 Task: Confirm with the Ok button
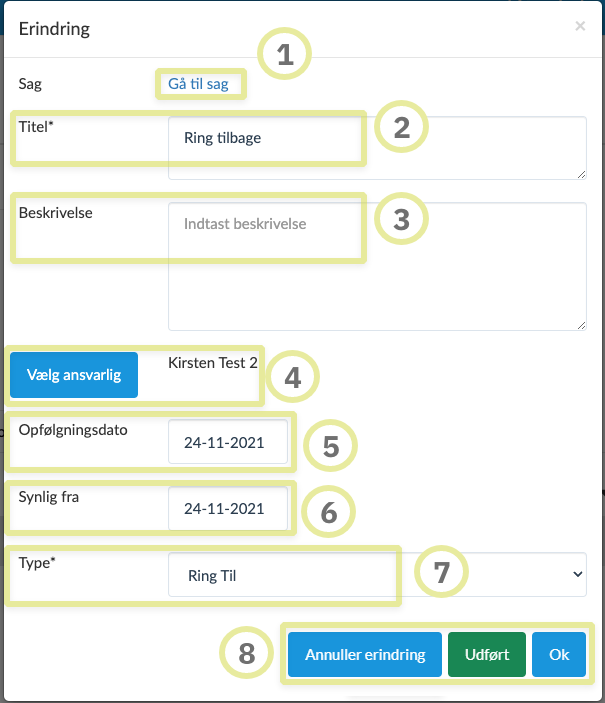[559, 655]
